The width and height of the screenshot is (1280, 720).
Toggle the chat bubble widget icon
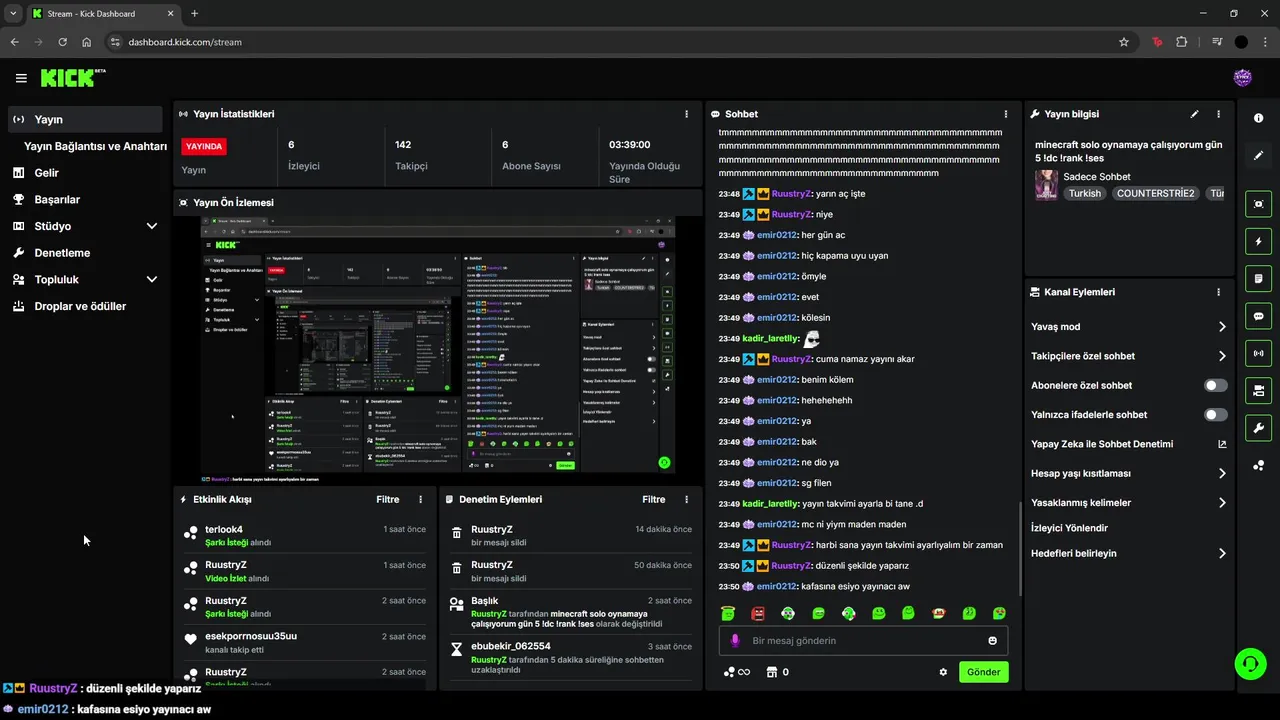pyautogui.click(x=1258, y=316)
